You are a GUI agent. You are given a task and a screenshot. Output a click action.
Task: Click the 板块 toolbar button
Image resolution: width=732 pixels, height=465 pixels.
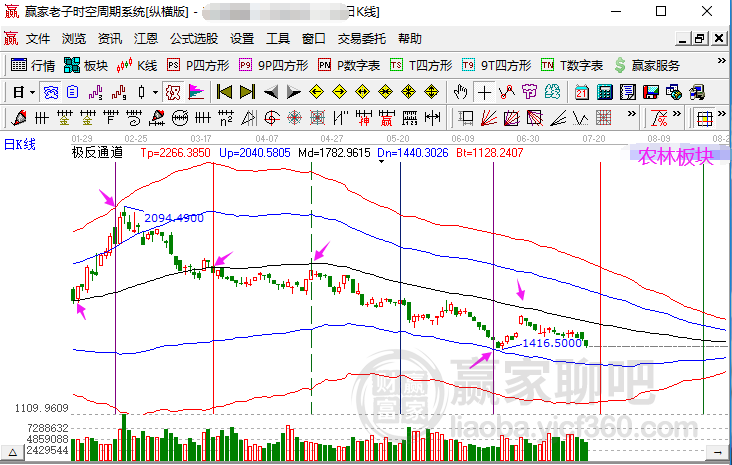pos(86,65)
